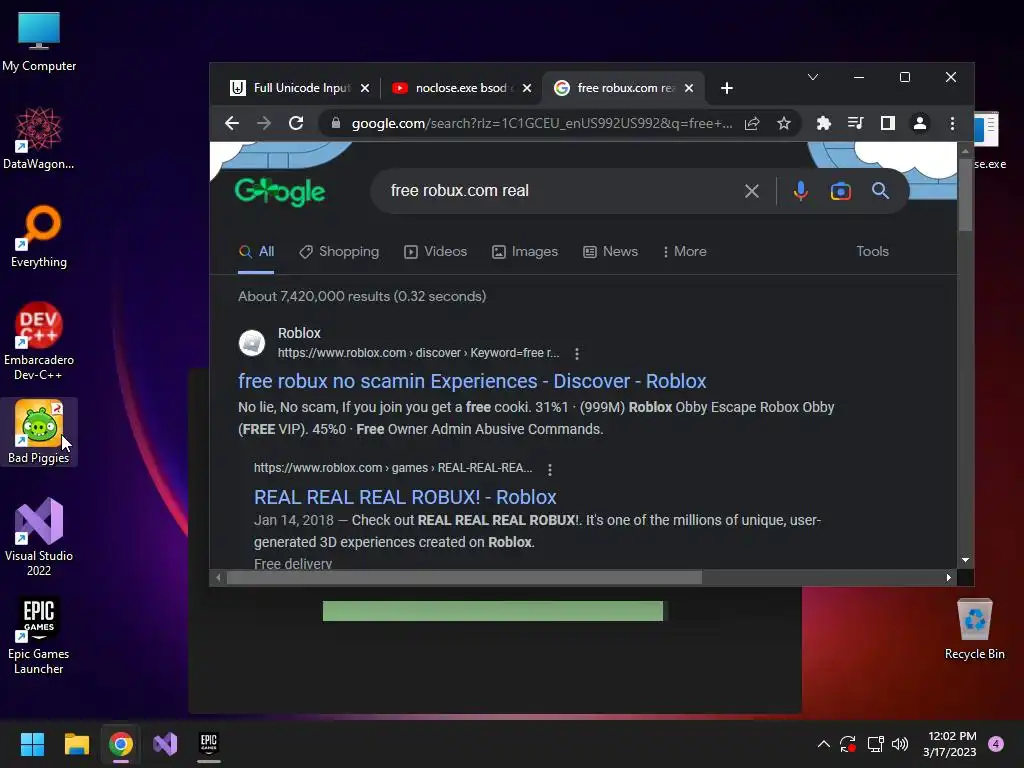Viewport: 1024px width, 768px height.
Task: Open the notification badge showing 4
Action: (996, 744)
